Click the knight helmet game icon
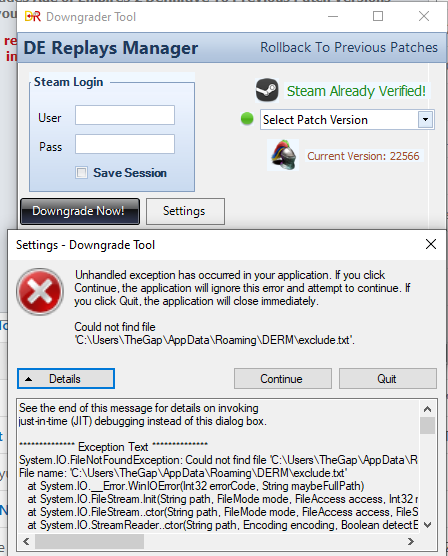This screenshot has height=556, width=448. [x=283, y=155]
